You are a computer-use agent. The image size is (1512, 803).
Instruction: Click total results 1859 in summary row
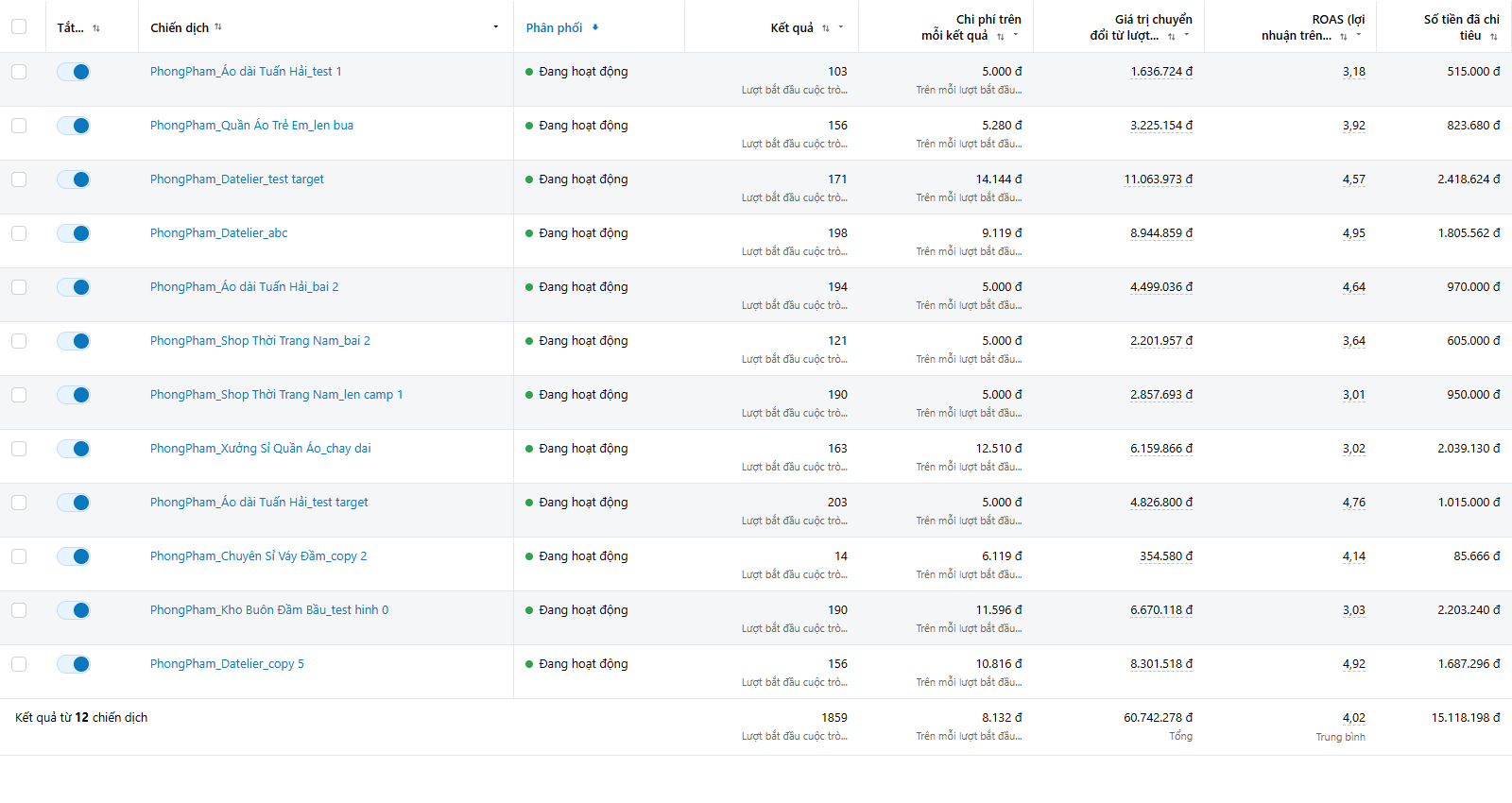coord(834,718)
